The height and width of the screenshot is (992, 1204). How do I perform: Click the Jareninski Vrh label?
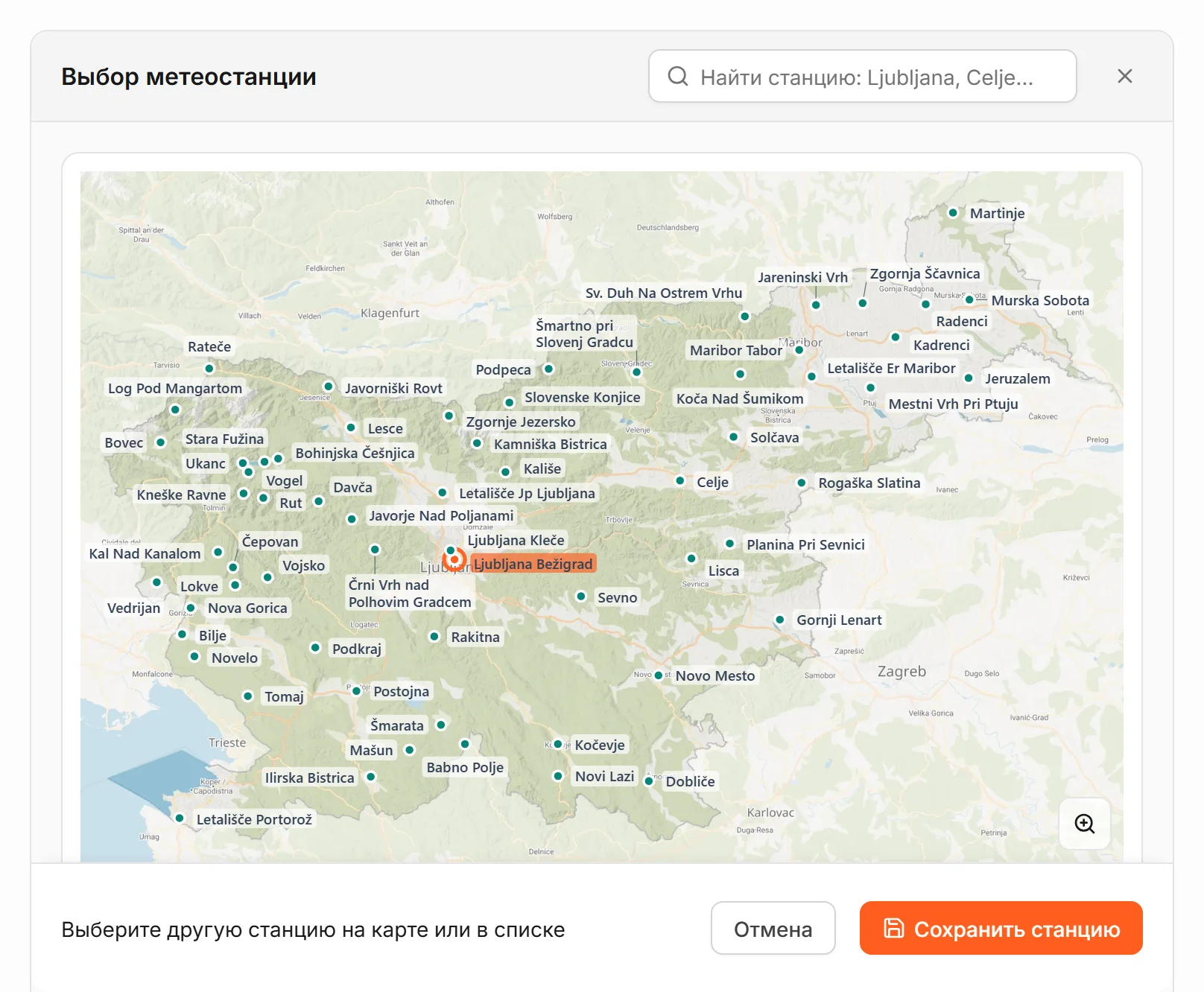[x=802, y=277]
